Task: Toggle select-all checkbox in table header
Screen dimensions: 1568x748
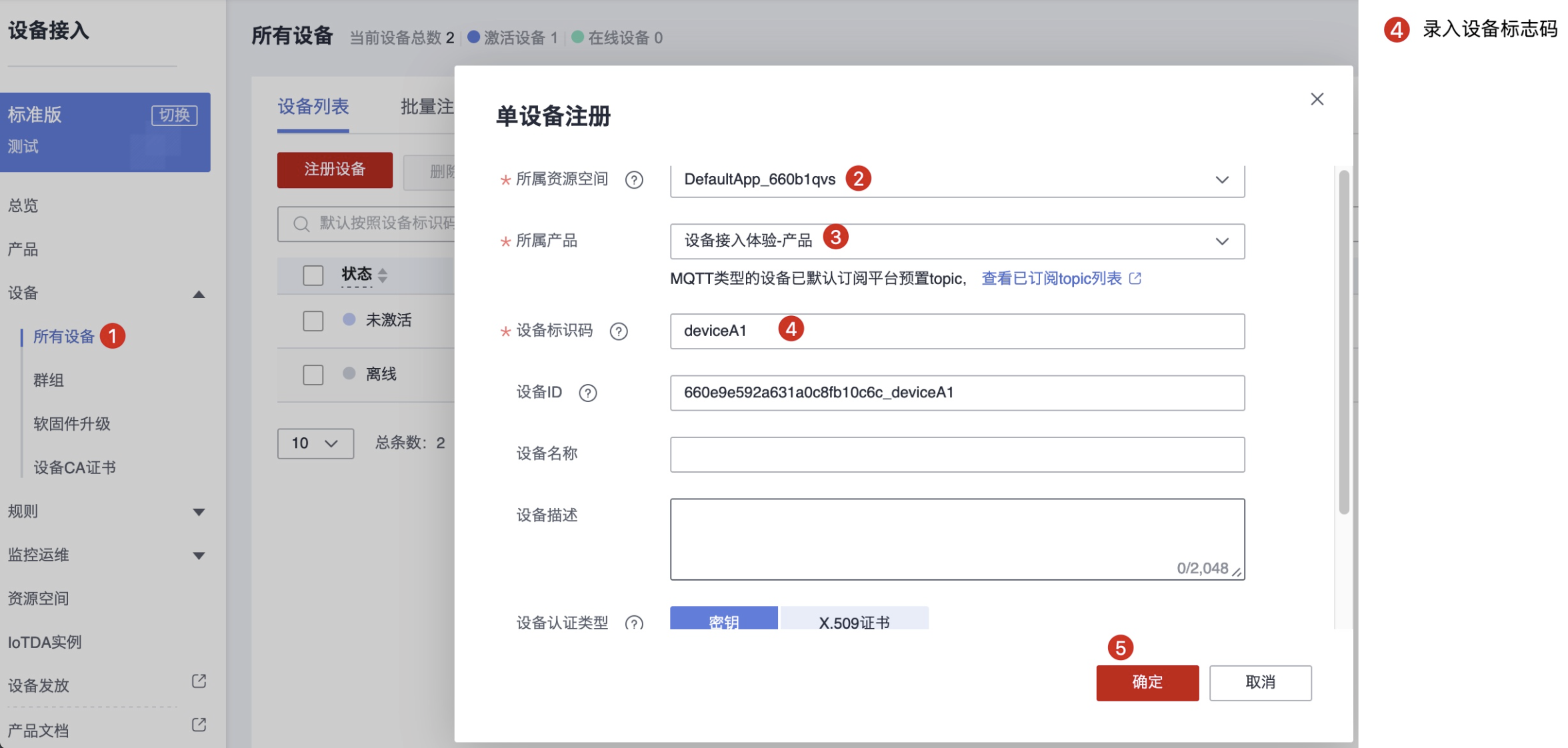Action: pos(313,275)
